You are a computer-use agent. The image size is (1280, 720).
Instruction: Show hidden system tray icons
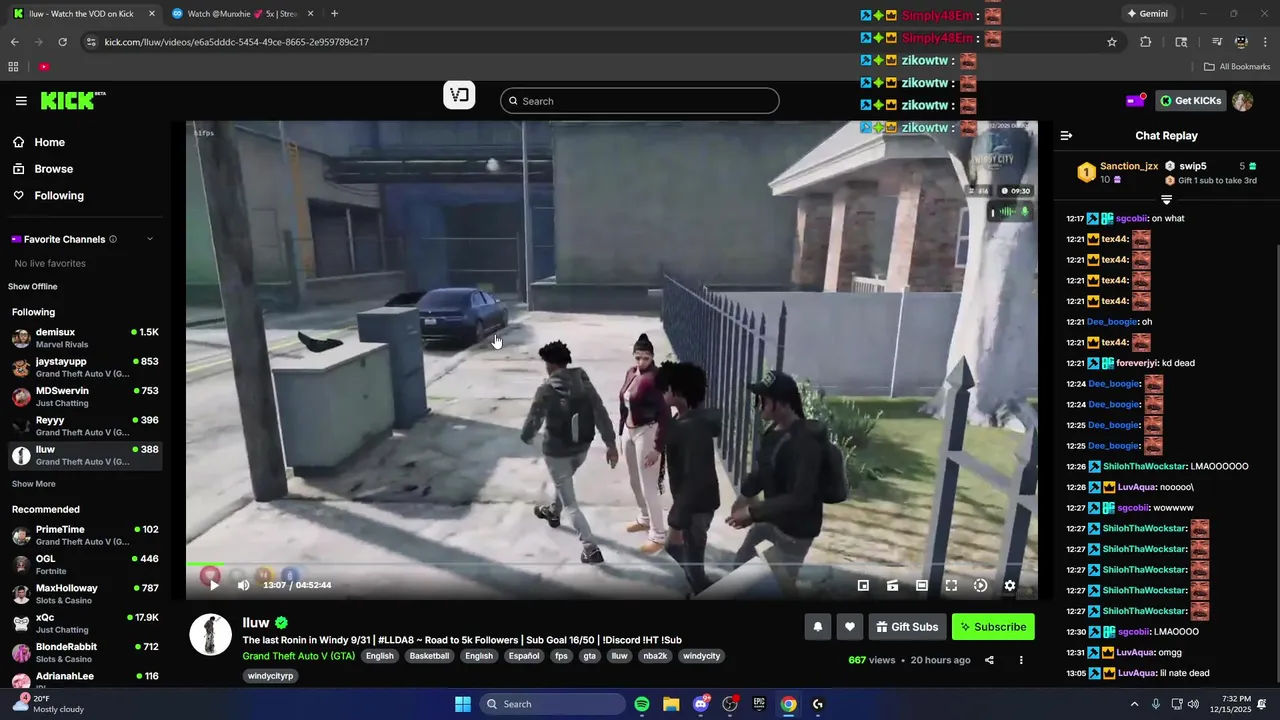click(1134, 704)
